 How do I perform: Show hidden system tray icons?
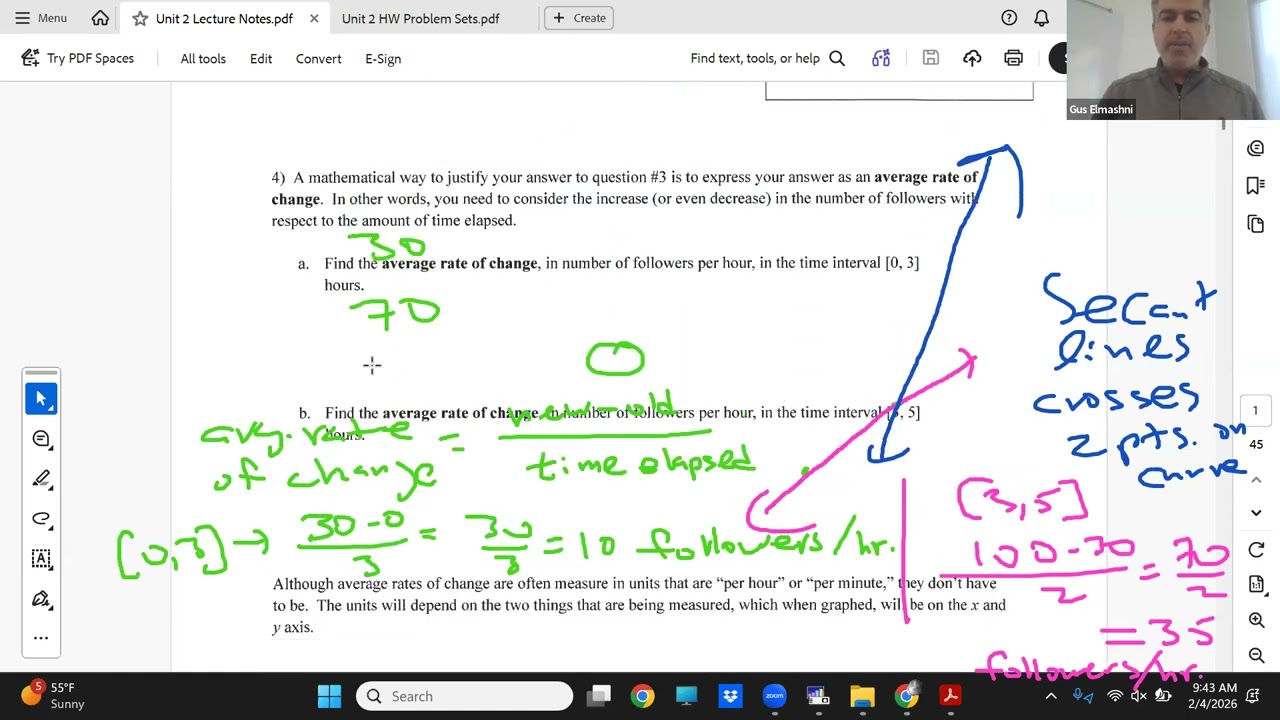[1051, 696]
